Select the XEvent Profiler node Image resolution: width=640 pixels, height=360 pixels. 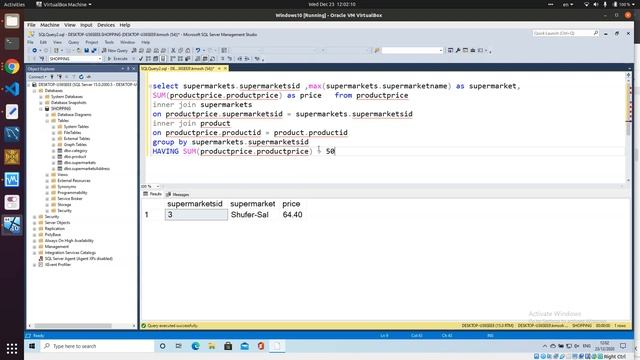tap(58, 265)
